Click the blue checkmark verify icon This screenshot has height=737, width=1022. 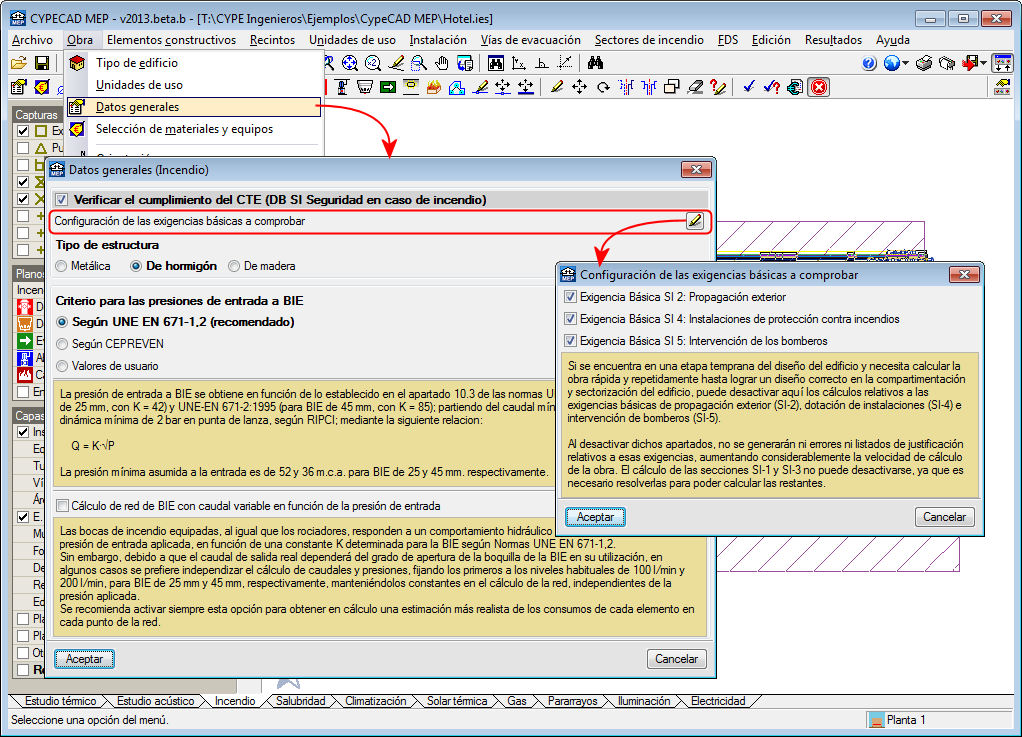point(749,87)
